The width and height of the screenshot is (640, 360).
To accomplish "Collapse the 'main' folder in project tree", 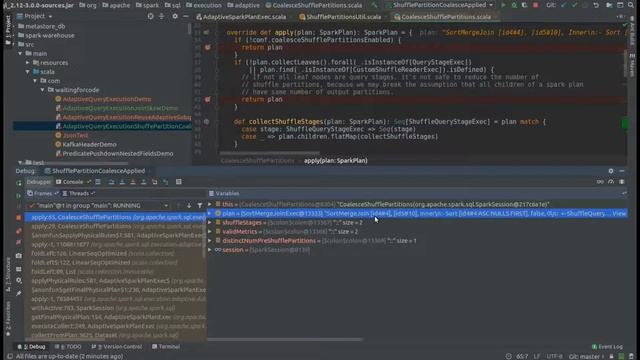I will (20, 53).
